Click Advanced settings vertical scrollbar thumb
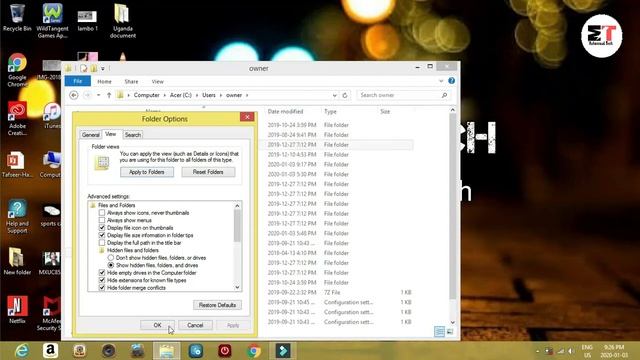This screenshot has height=360, width=640. pyautogui.click(x=237, y=226)
